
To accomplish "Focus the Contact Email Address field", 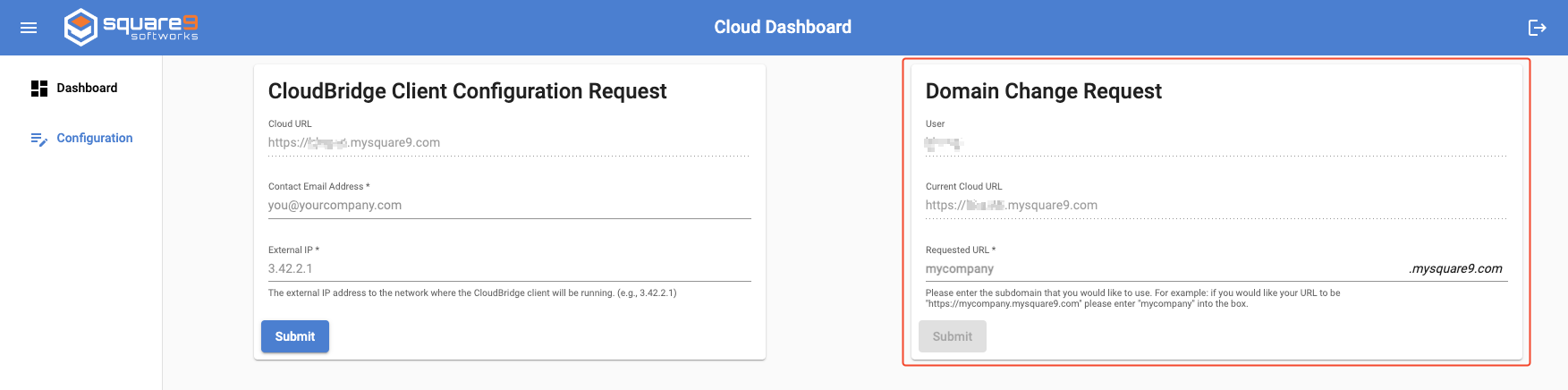I will pyautogui.click(x=509, y=206).
